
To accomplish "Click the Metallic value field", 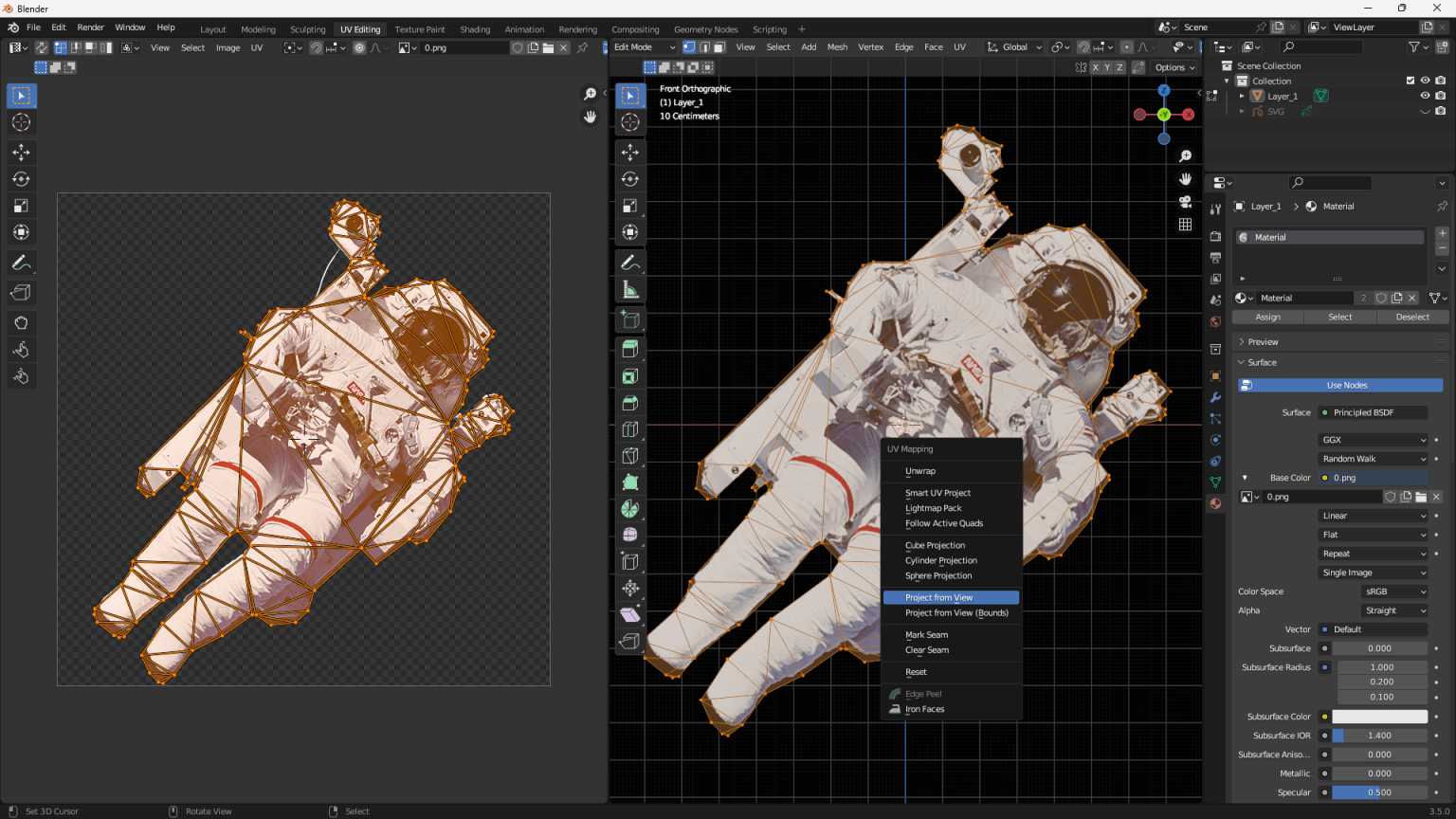I will point(1379,773).
